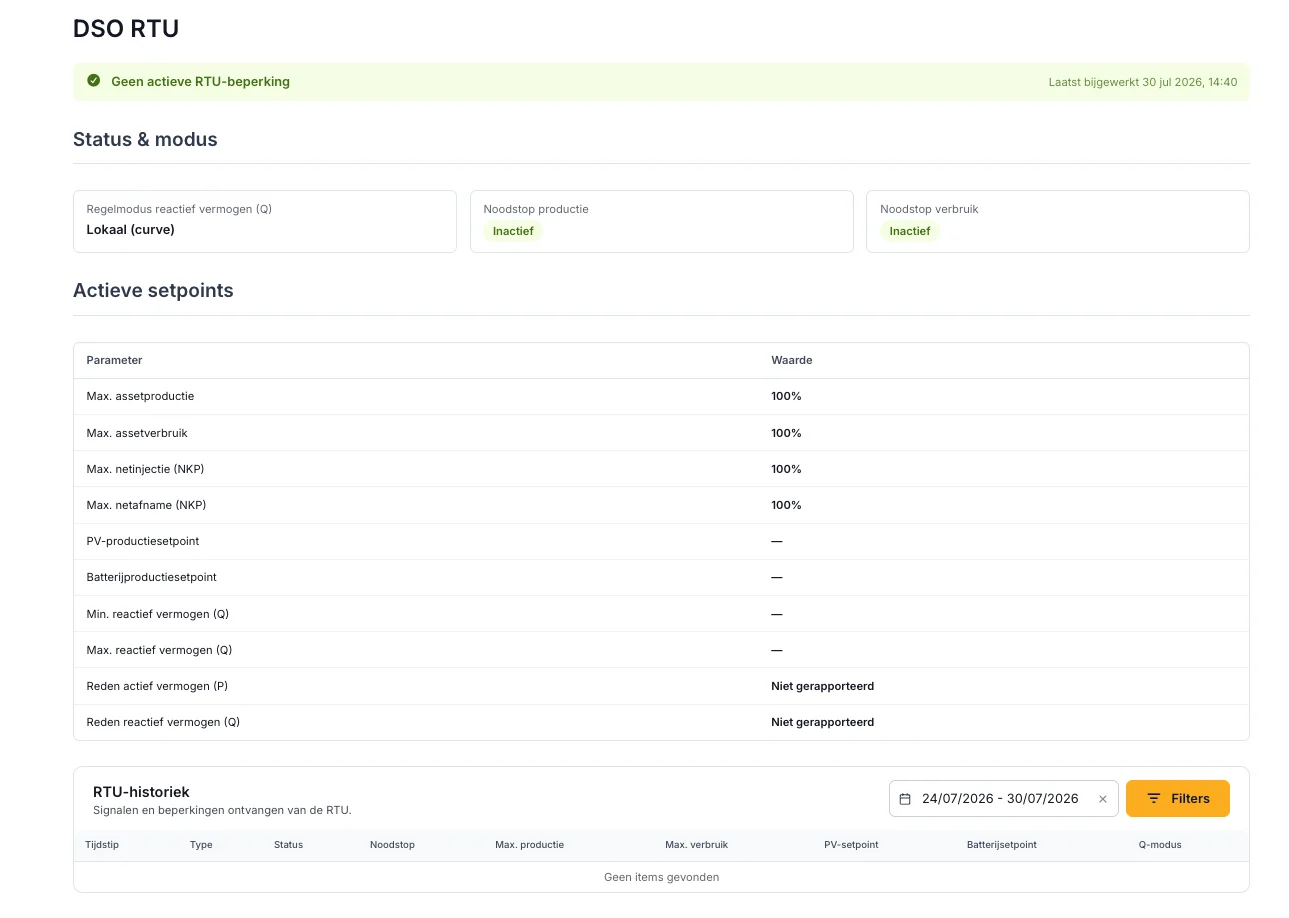Click the 100% value for Max. assetverbruik
This screenshot has width=1289, height=918.
pos(786,433)
